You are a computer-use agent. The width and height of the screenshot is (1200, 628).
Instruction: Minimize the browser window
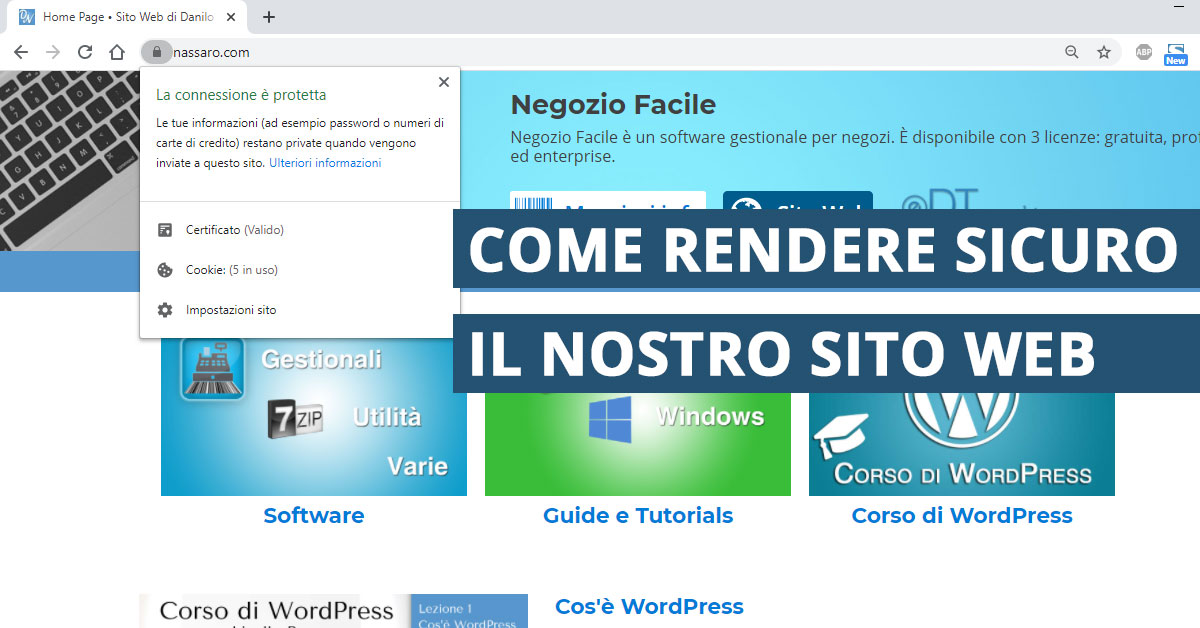point(1179,6)
